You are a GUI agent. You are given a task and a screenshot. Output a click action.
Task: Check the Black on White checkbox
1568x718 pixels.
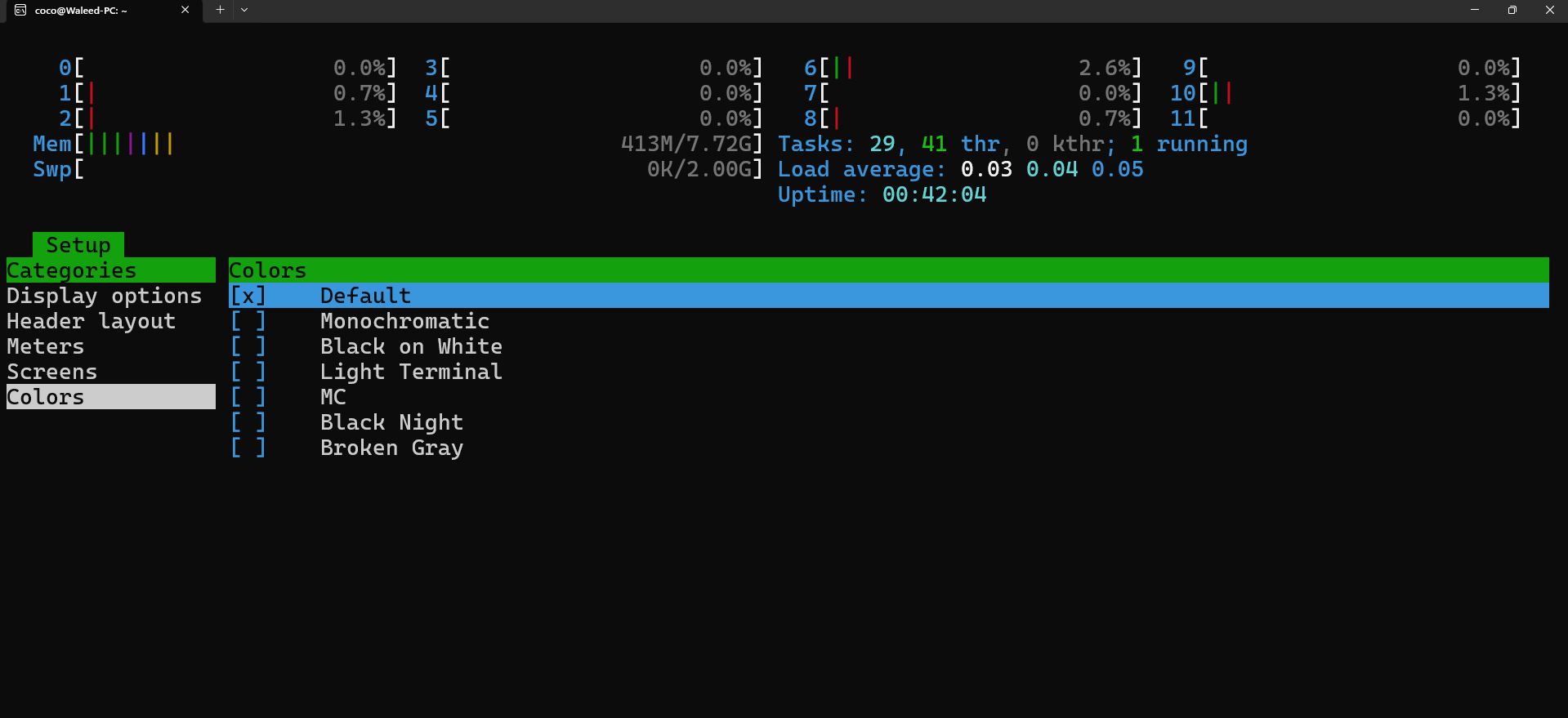pos(248,346)
